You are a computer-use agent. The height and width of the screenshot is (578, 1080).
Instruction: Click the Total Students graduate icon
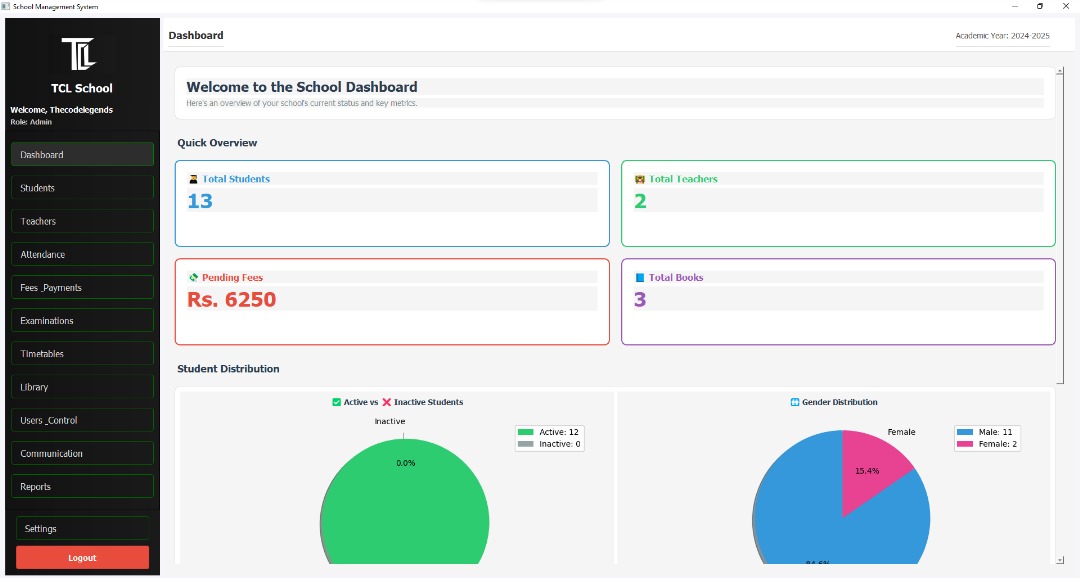click(193, 180)
